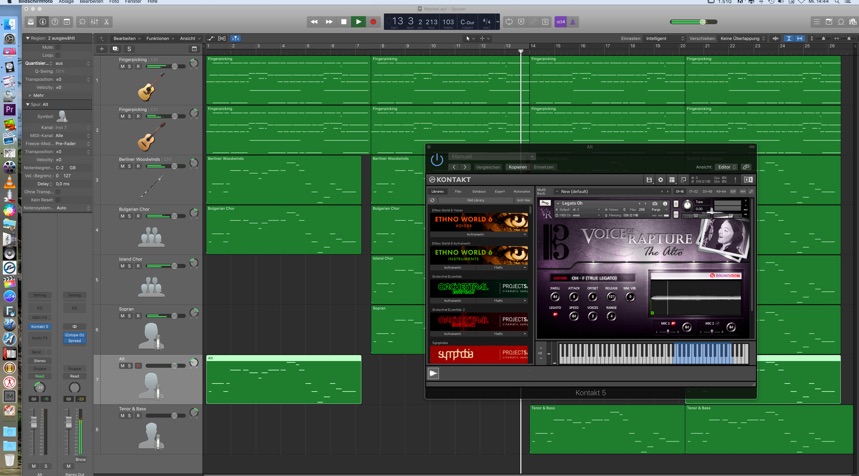Select the Bulgarian Chor choir icon

click(x=151, y=237)
